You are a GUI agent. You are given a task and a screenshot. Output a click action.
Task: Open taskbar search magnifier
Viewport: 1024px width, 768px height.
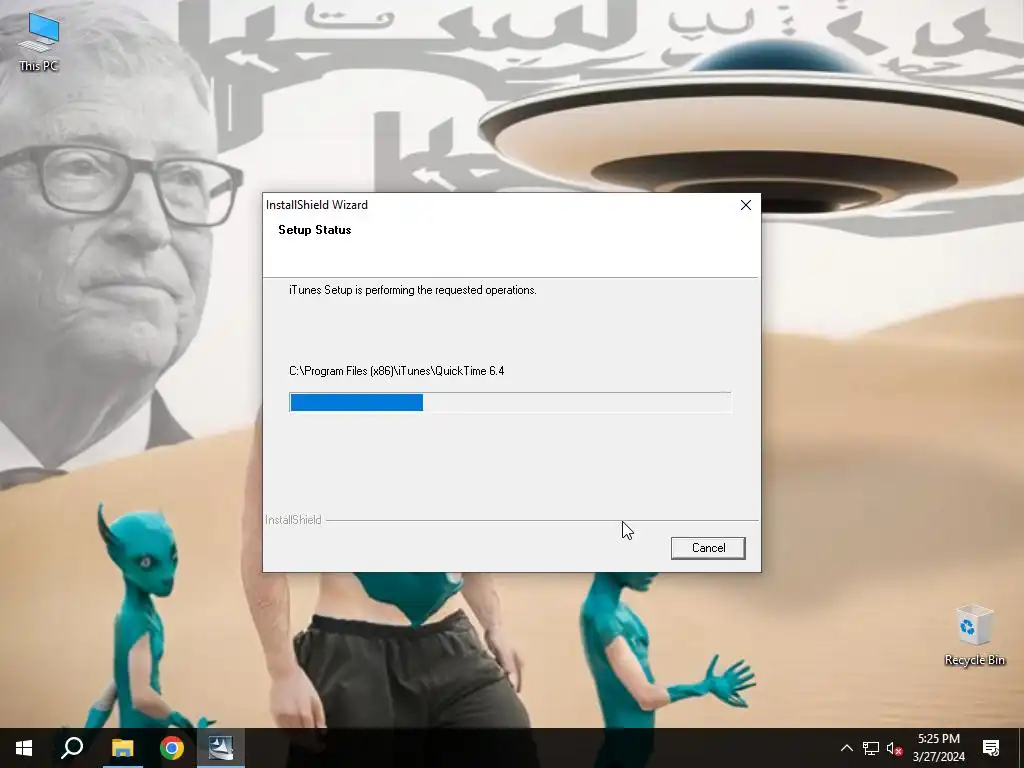coord(72,748)
